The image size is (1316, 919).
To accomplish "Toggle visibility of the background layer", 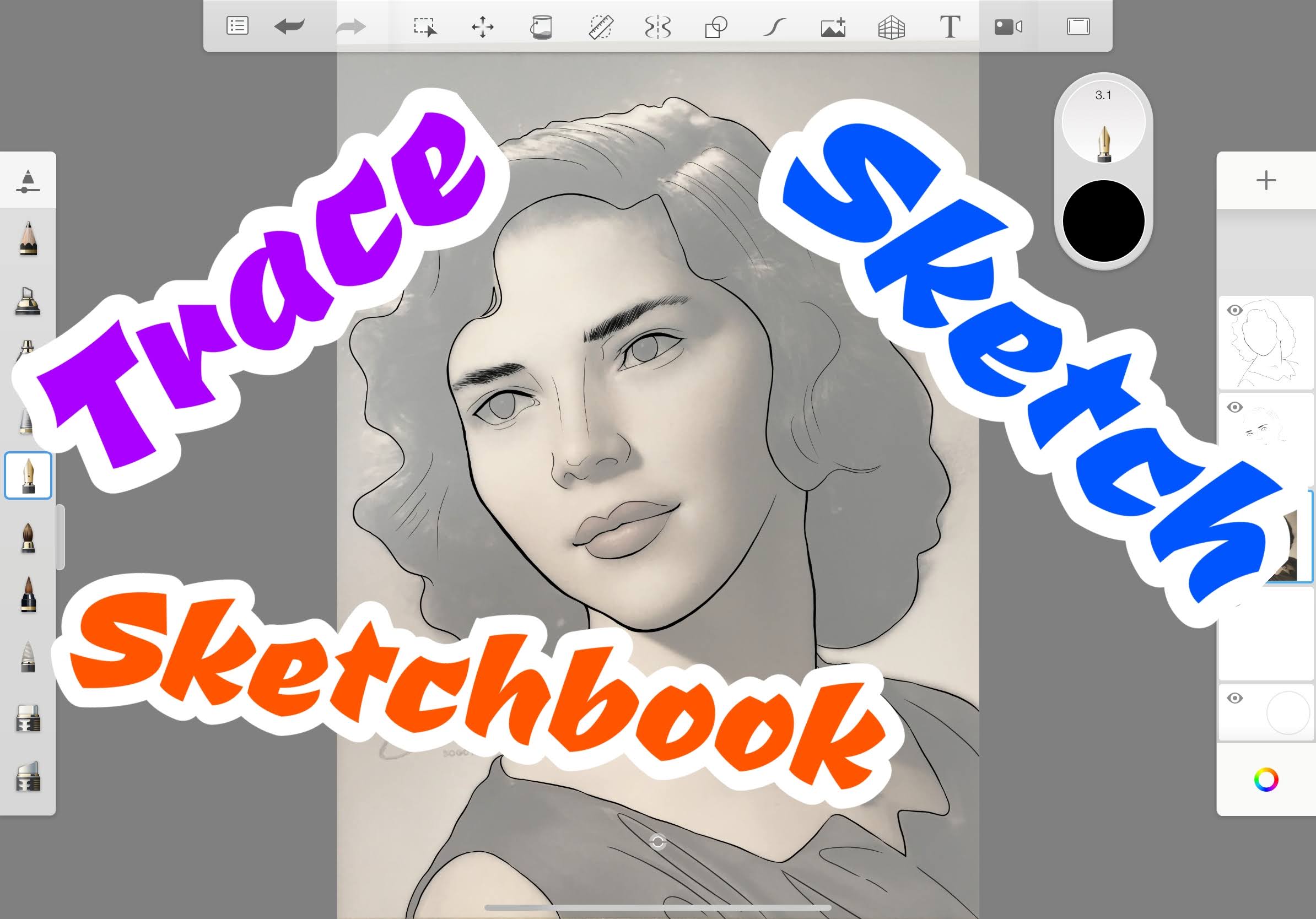I will [1234, 698].
